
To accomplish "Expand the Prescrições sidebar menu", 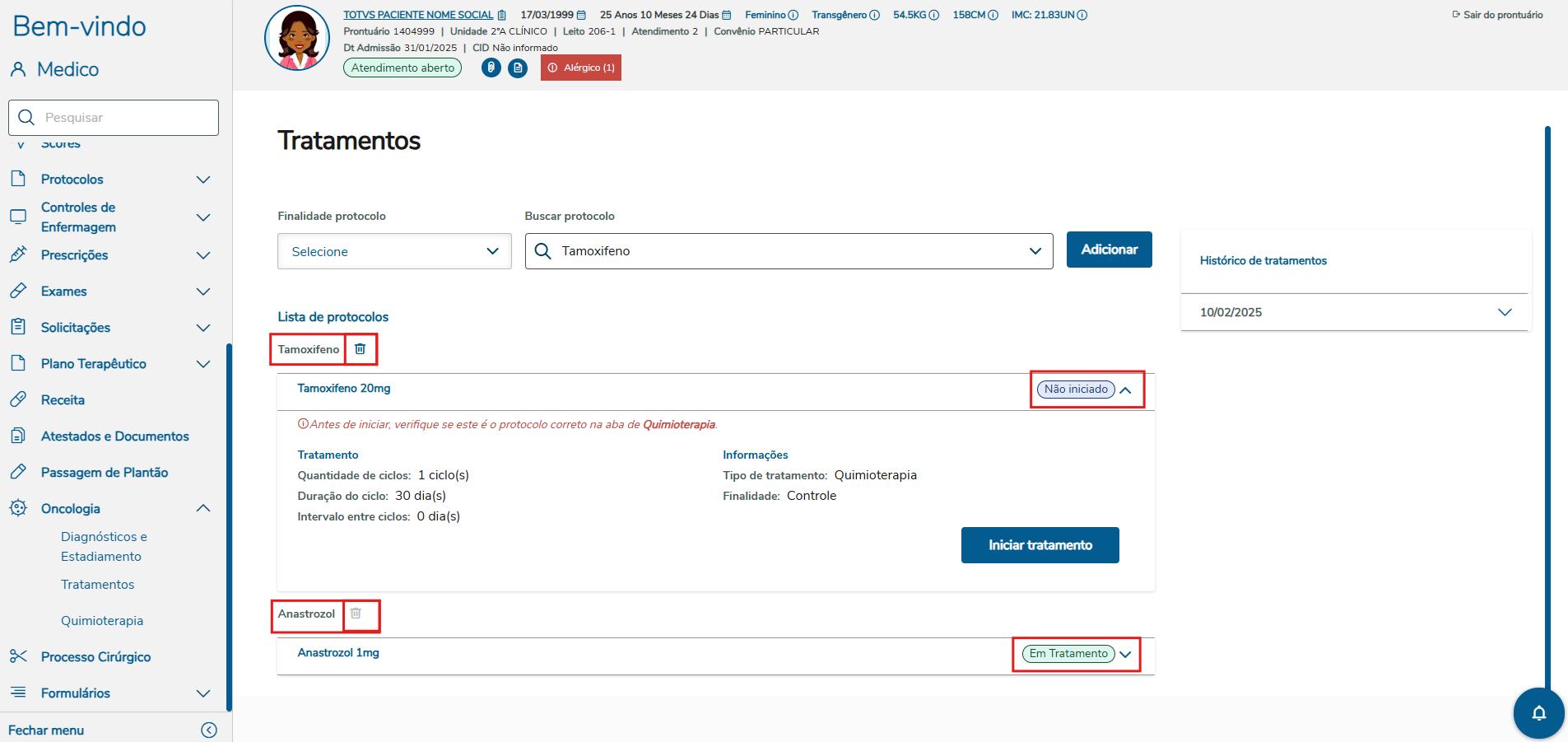I will click(x=203, y=255).
